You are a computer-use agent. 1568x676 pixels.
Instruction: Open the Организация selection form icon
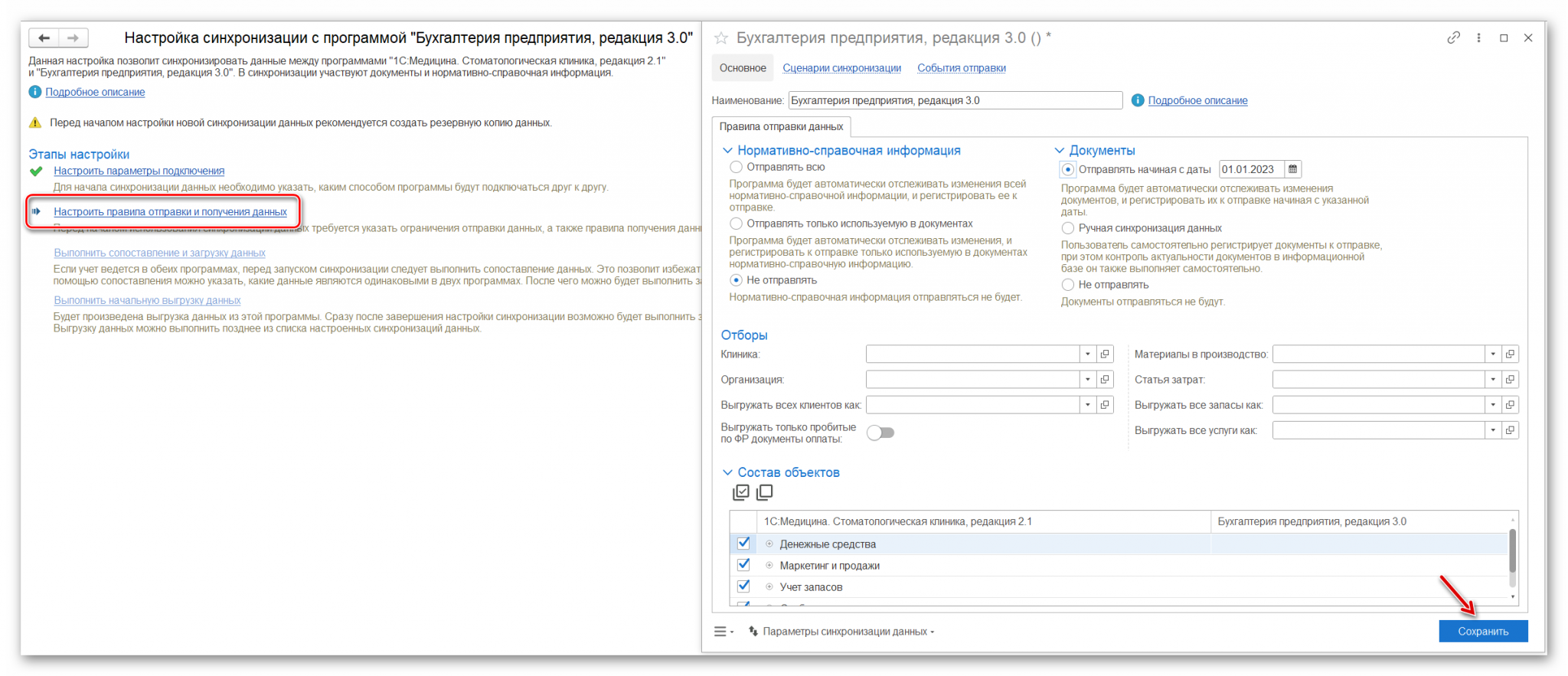tap(1105, 380)
